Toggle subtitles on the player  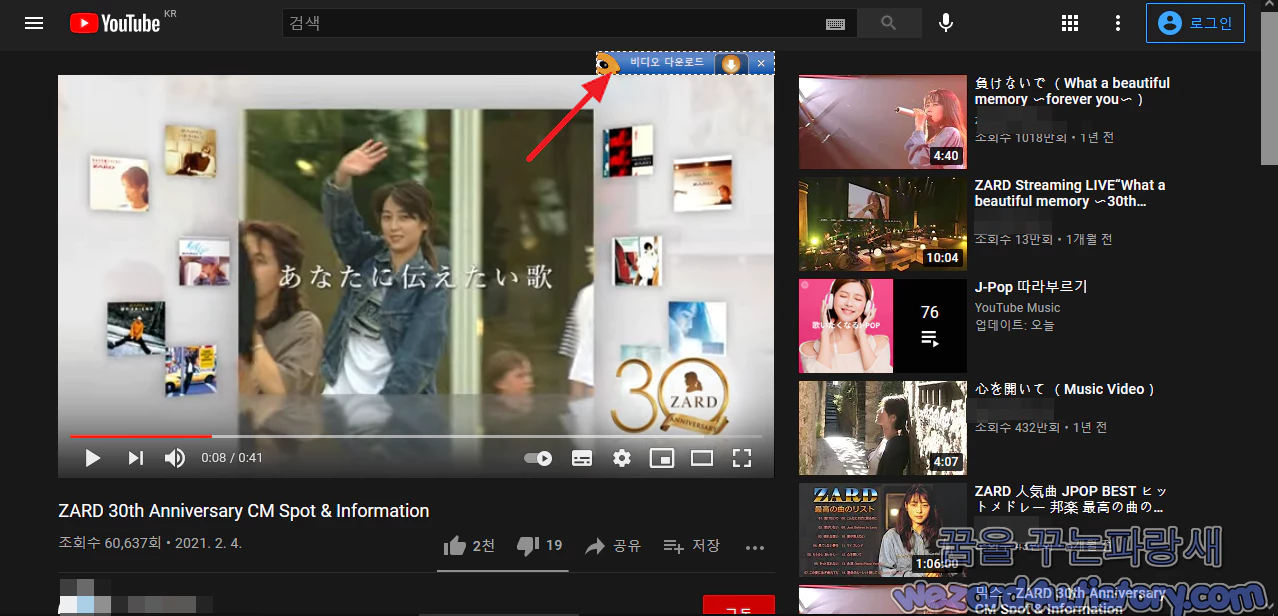tap(582, 458)
